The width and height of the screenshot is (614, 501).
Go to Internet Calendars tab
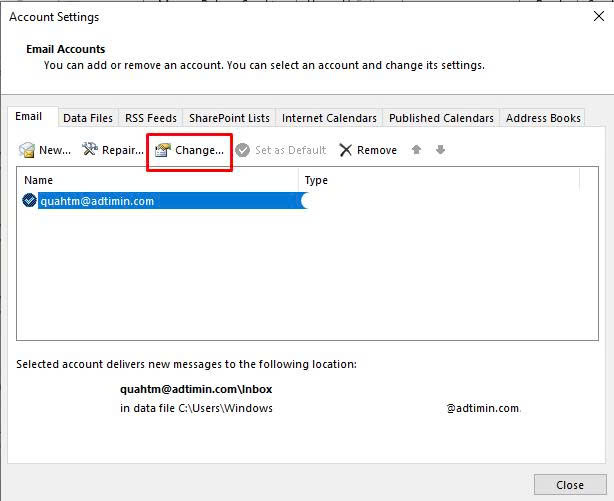tap(329, 118)
